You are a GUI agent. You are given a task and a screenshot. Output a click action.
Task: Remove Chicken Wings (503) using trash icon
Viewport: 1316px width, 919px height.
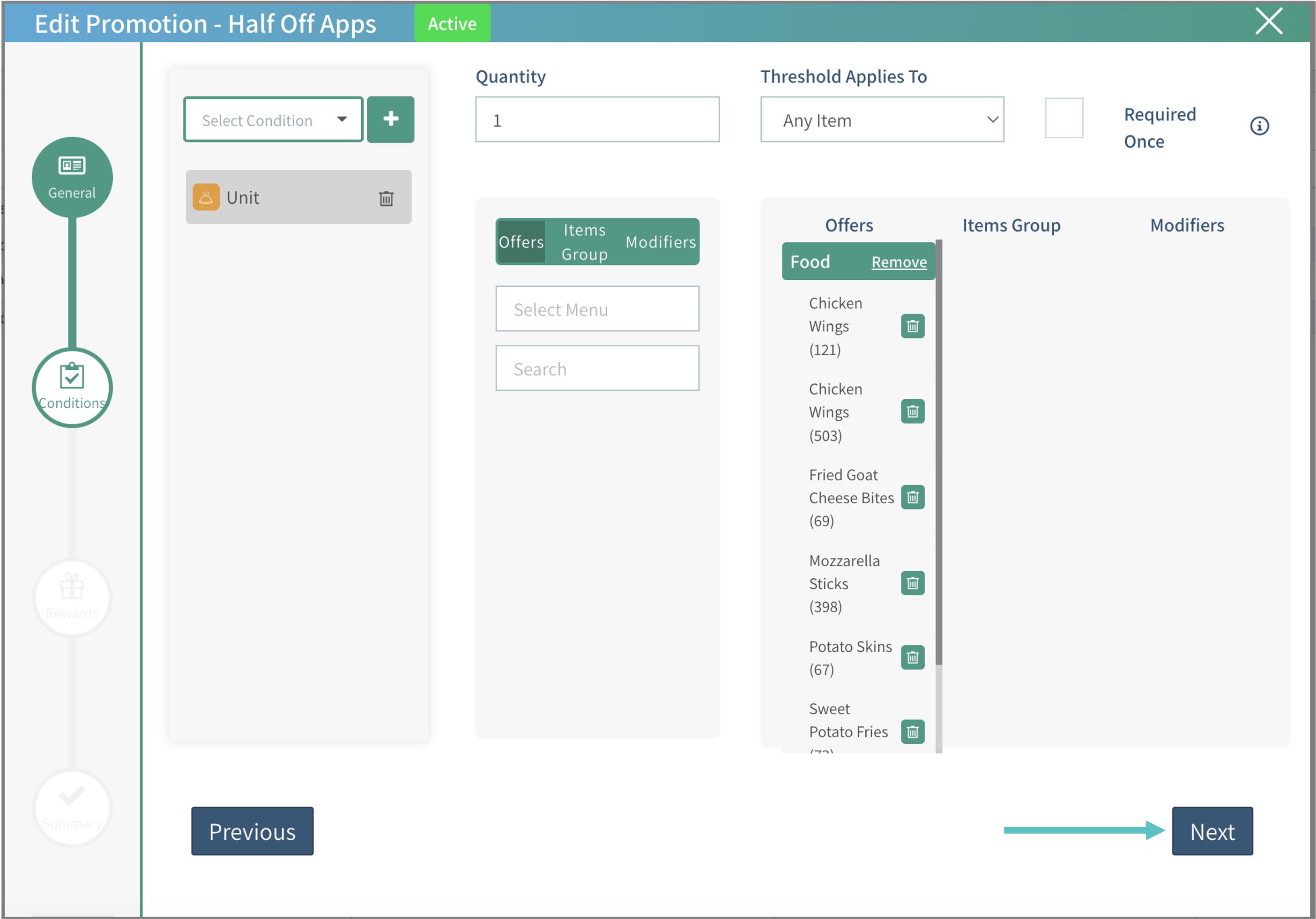(913, 411)
